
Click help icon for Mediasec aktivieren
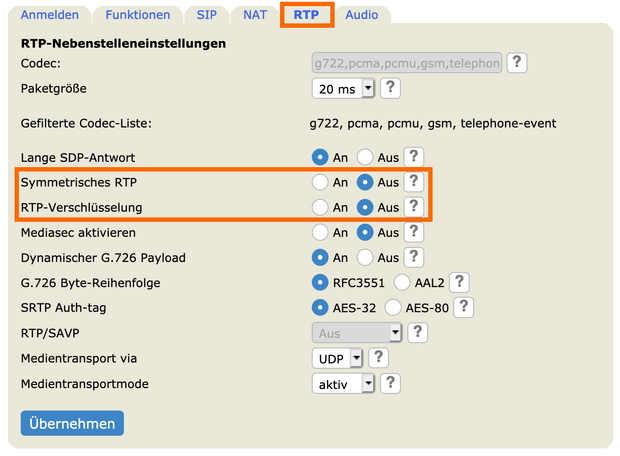tap(414, 232)
